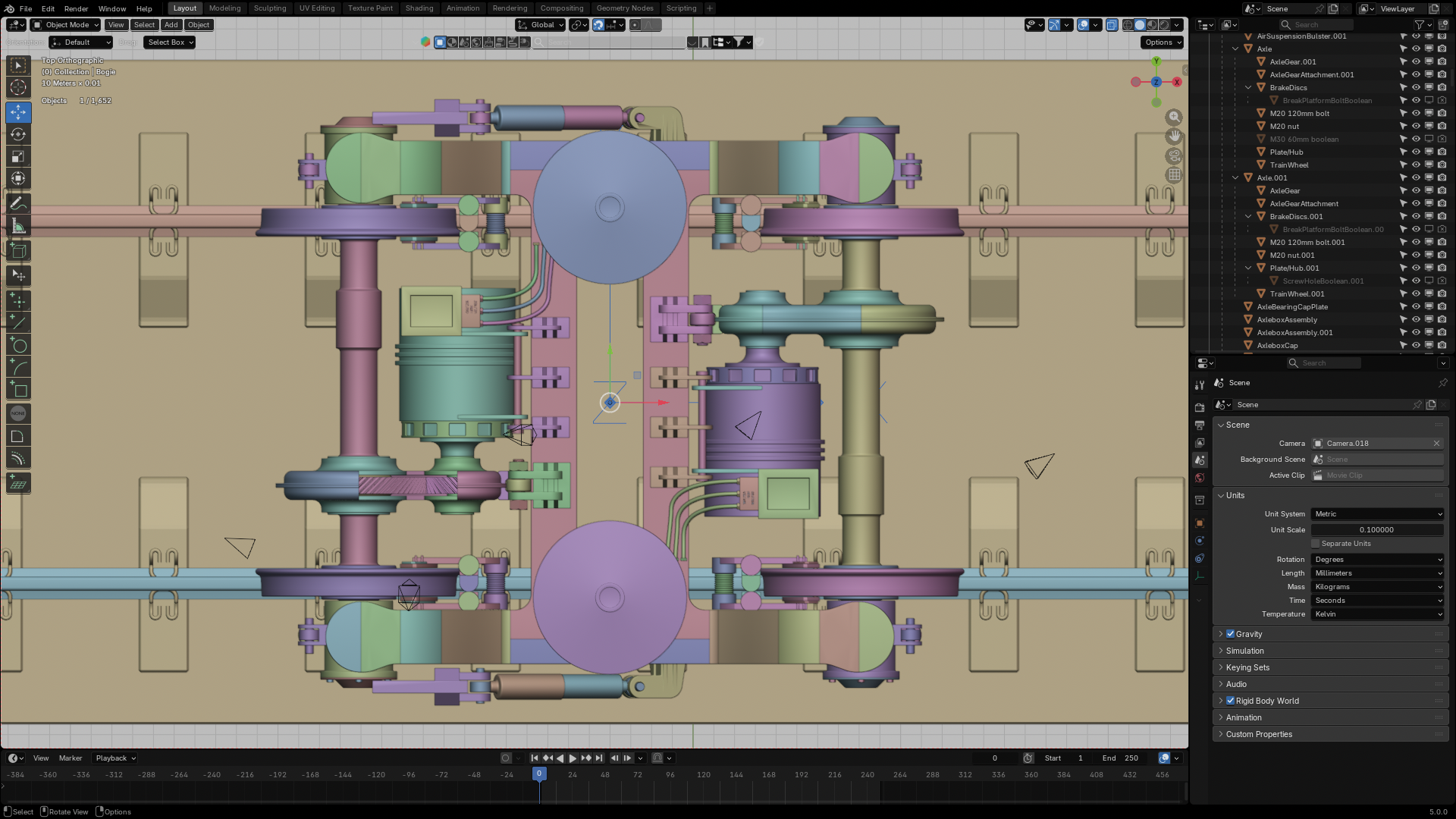Hide M20 nut in viewport
This screenshot has width=1456, height=819.
1416,127
